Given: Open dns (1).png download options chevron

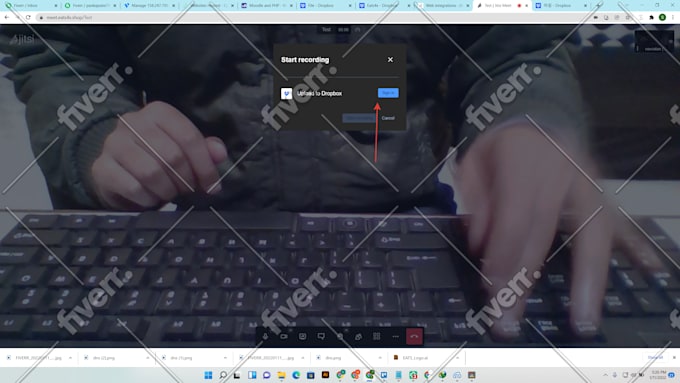Looking at the screenshot, I should tap(225, 358).
